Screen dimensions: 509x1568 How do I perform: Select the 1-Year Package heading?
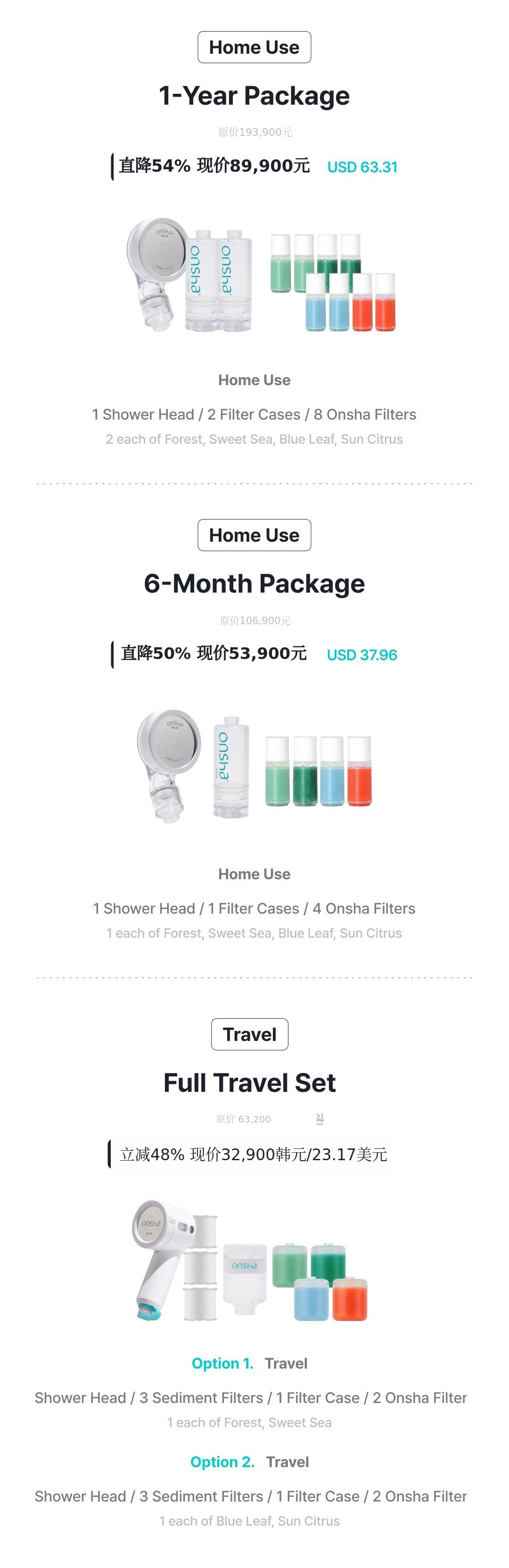pos(254,96)
